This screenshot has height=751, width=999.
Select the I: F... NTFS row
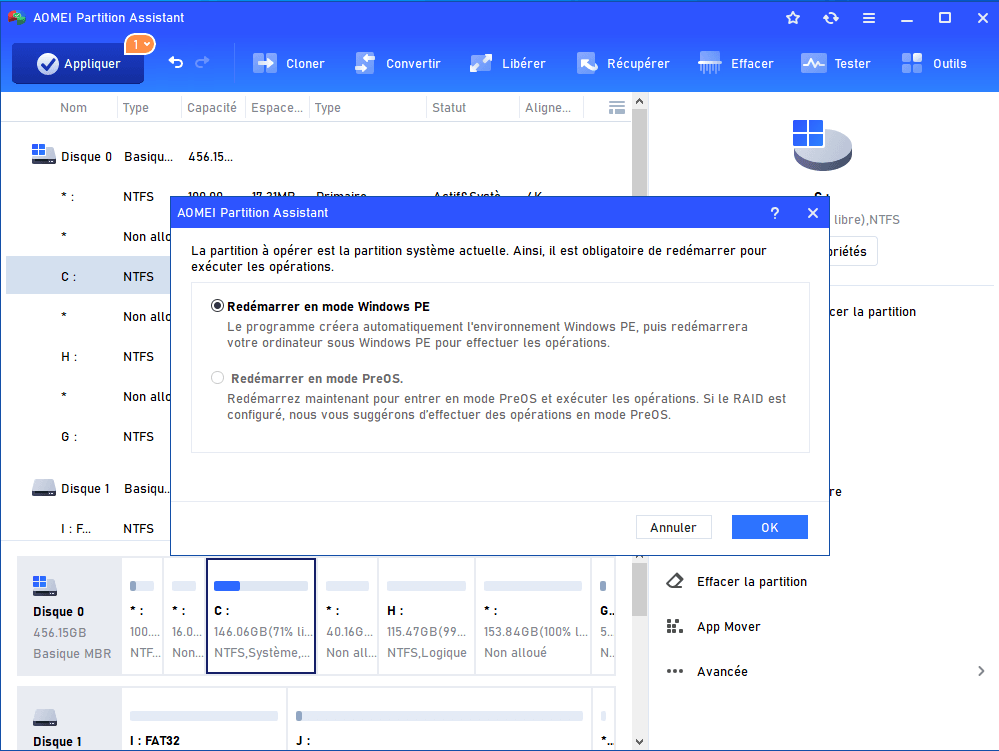[88, 529]
